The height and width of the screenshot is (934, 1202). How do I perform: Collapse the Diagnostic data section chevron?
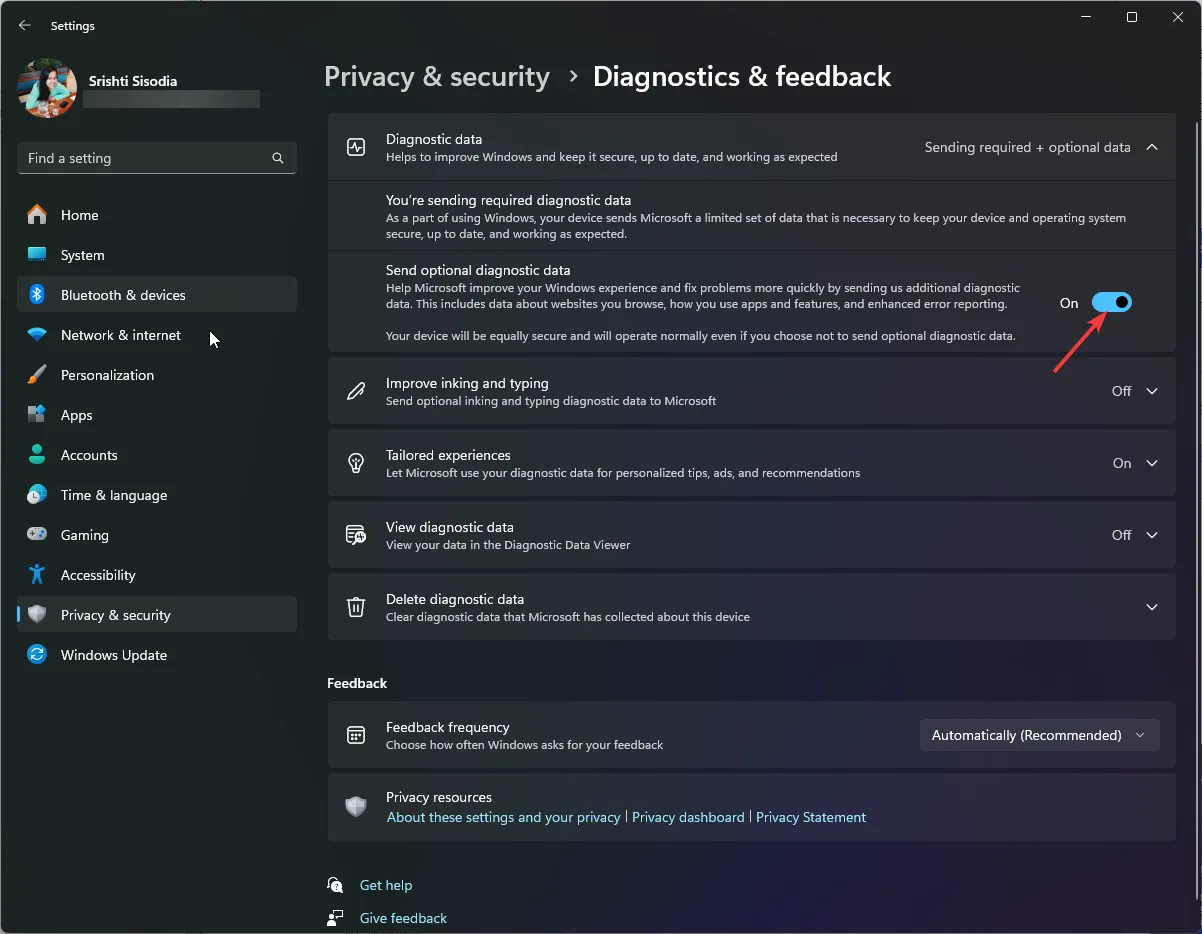click(x=1152, y=147)
